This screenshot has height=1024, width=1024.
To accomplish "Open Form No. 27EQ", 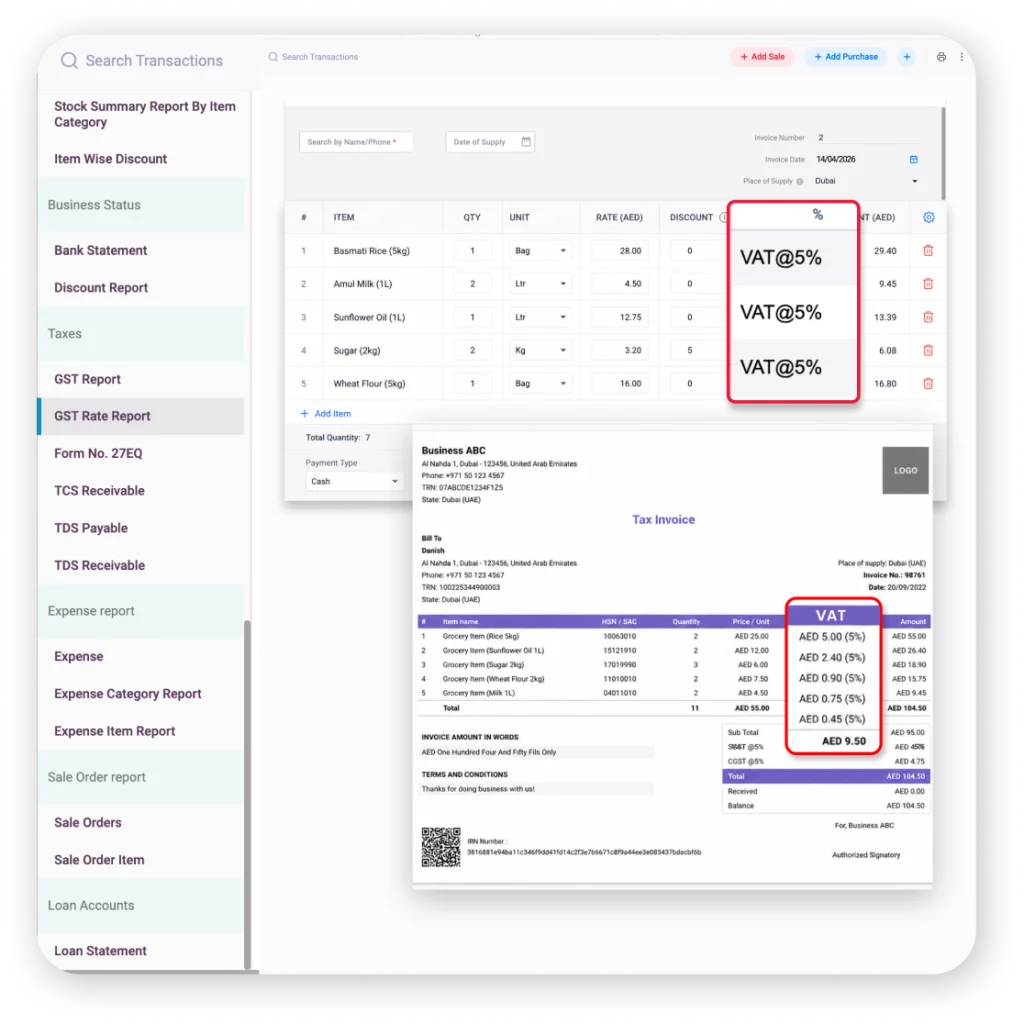I will pos(98,453).
